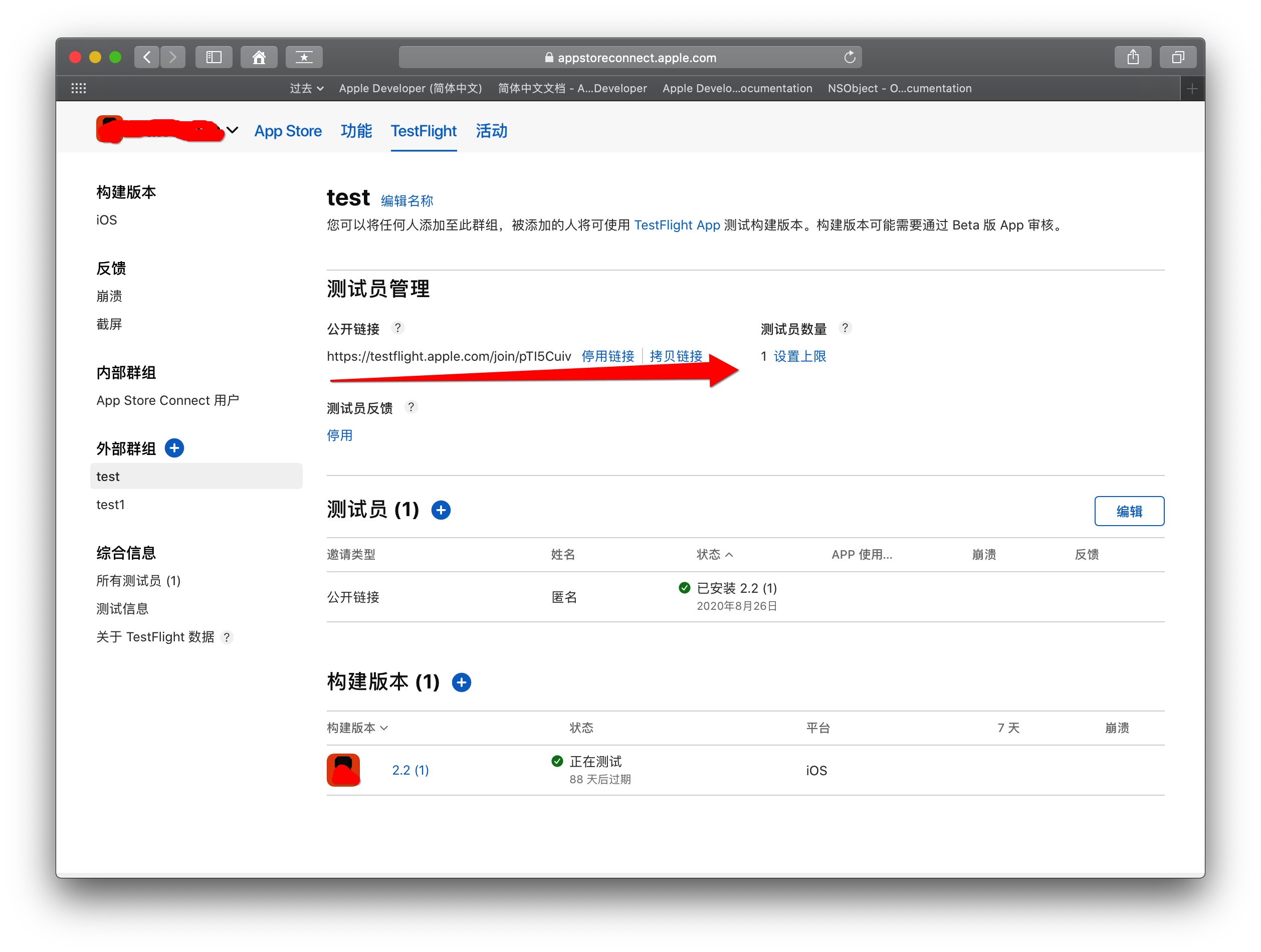This screenshot has height=952, width=1261.
Task: Open NSObject - O...cumentation bookmark
Action: coord(900,88)
